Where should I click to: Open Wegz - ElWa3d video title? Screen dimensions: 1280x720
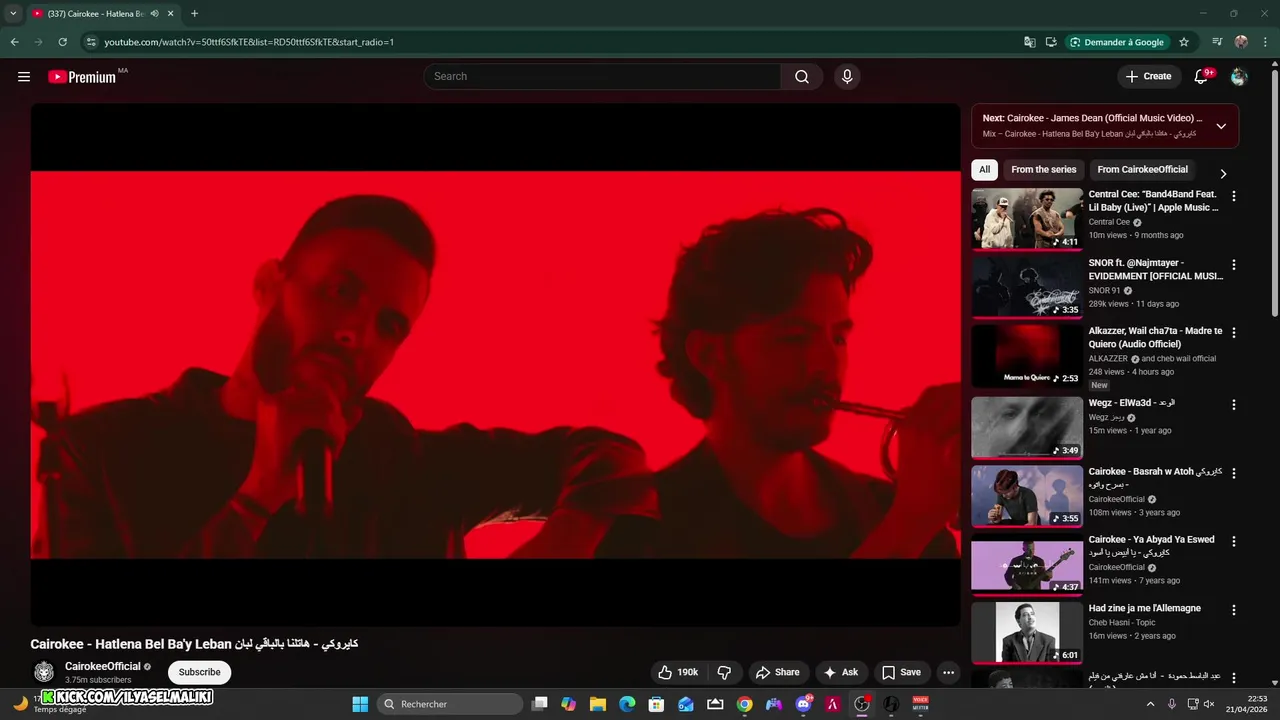pyautogui.click(x=1131, y=403)
